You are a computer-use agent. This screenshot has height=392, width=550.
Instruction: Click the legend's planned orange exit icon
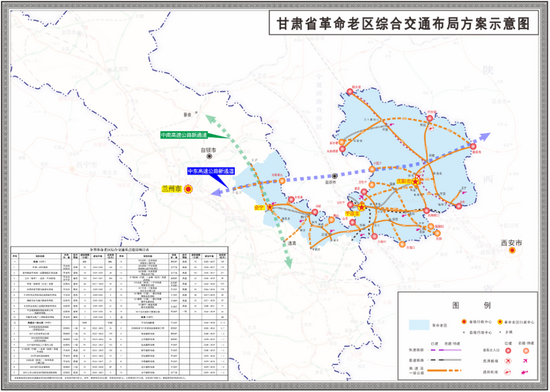pos(525,350)
